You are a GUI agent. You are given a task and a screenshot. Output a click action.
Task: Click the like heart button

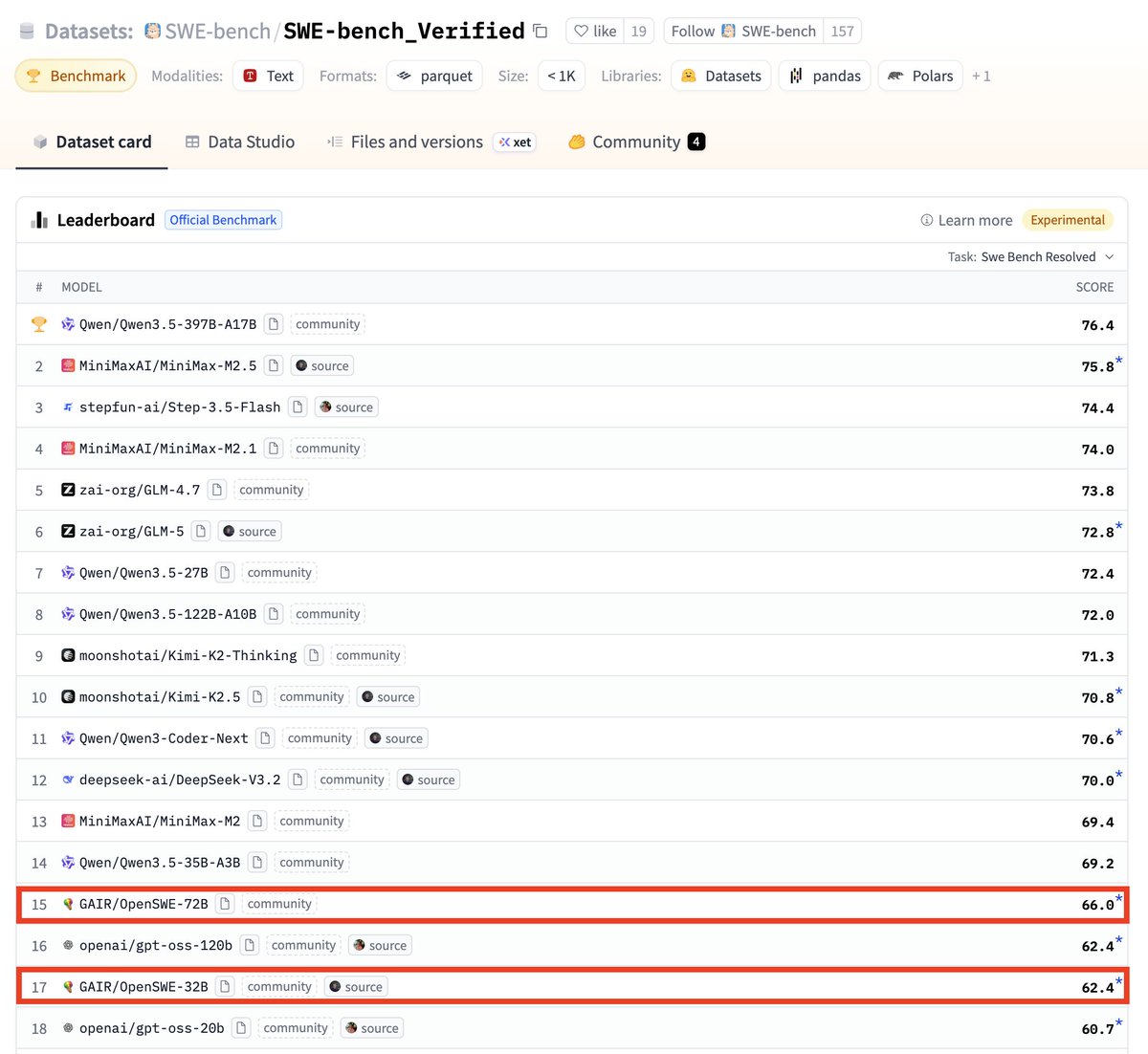tap(595, 32)
